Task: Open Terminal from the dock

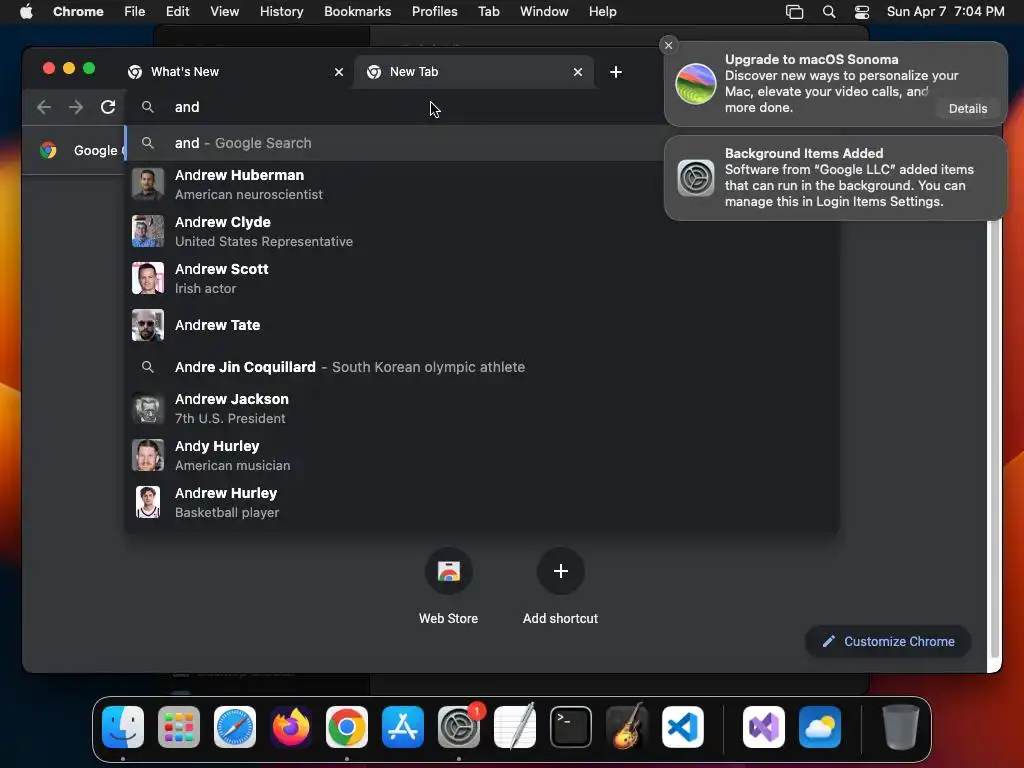Action: coord(571,727)
